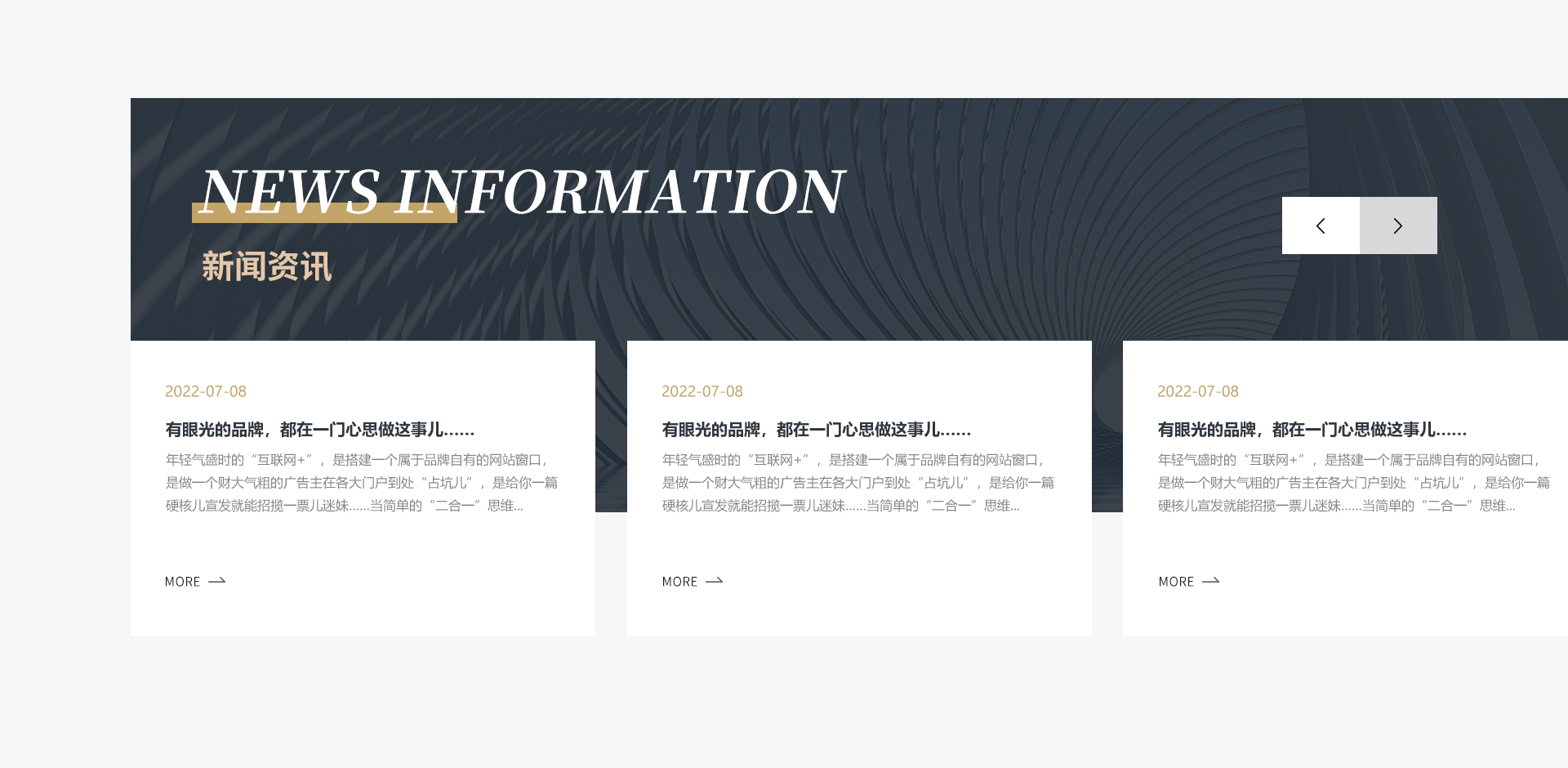Open the middle news card headline 有眼光的品牌
The width and height of the screenshot is (1568, 768).
(816, 430)
